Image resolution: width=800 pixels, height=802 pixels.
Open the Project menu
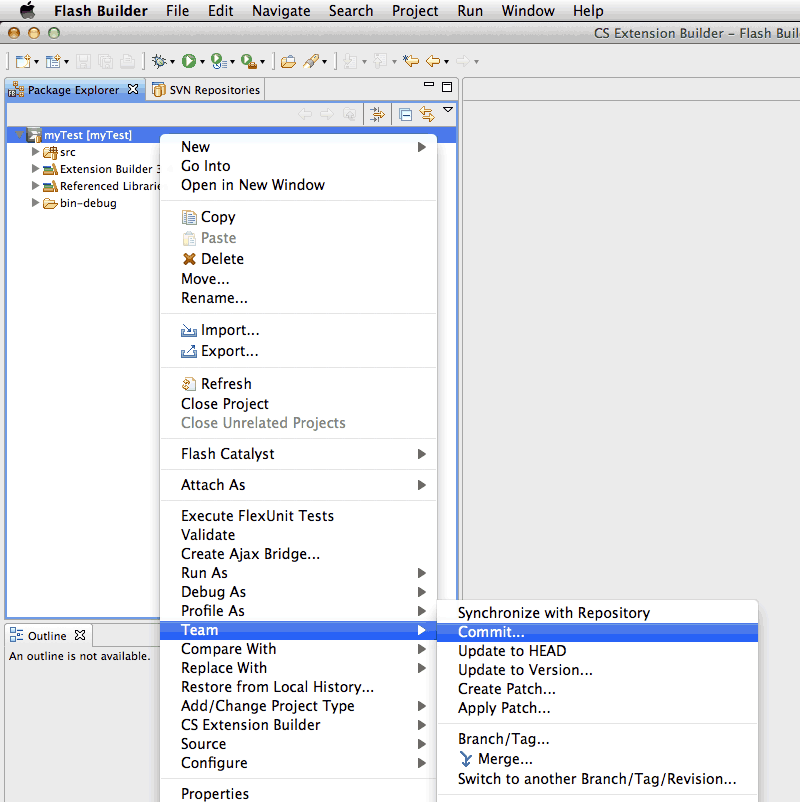(x=415, y=11)
